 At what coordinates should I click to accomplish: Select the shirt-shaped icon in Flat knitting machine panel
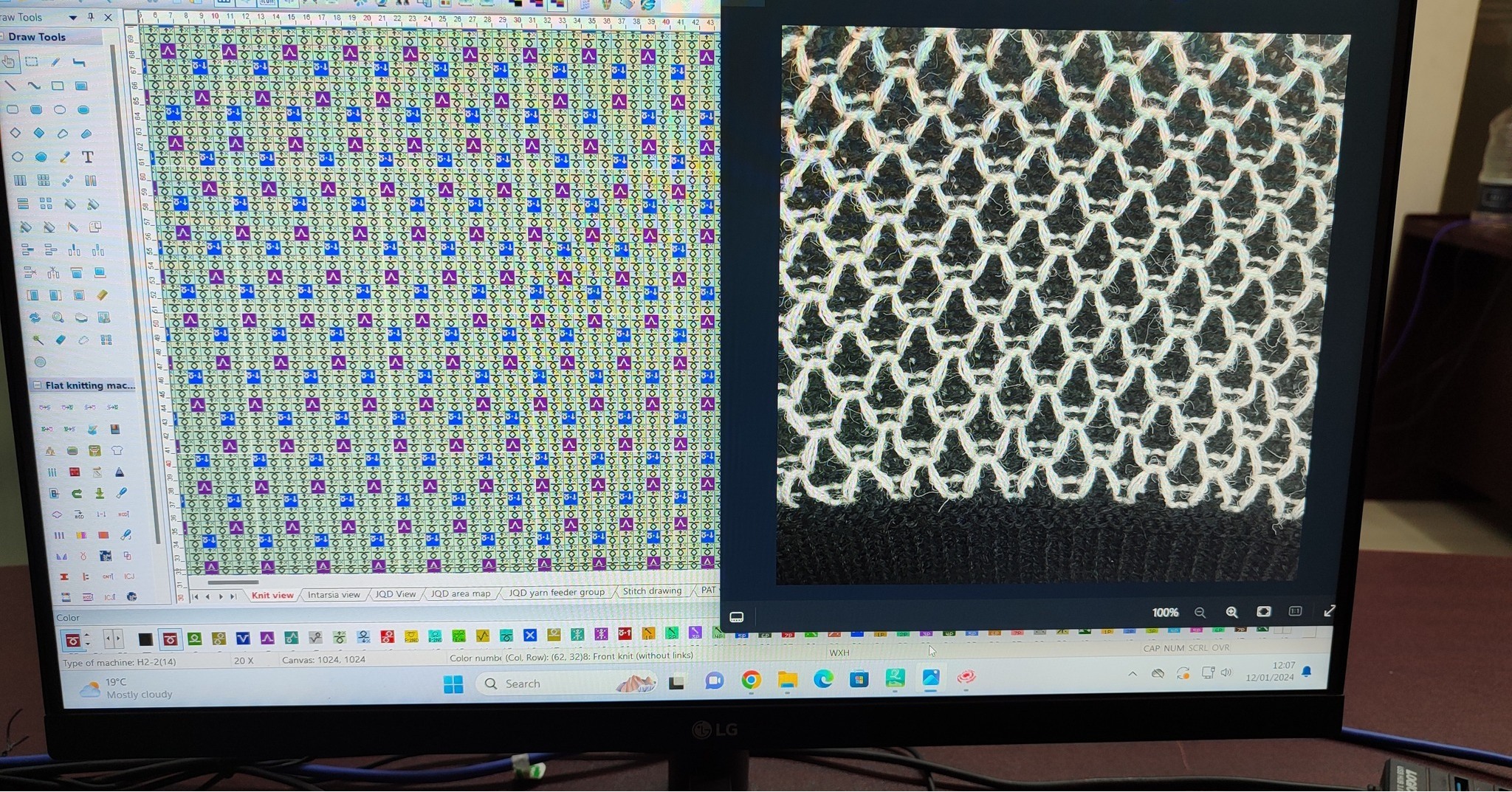tap(117, 450)
